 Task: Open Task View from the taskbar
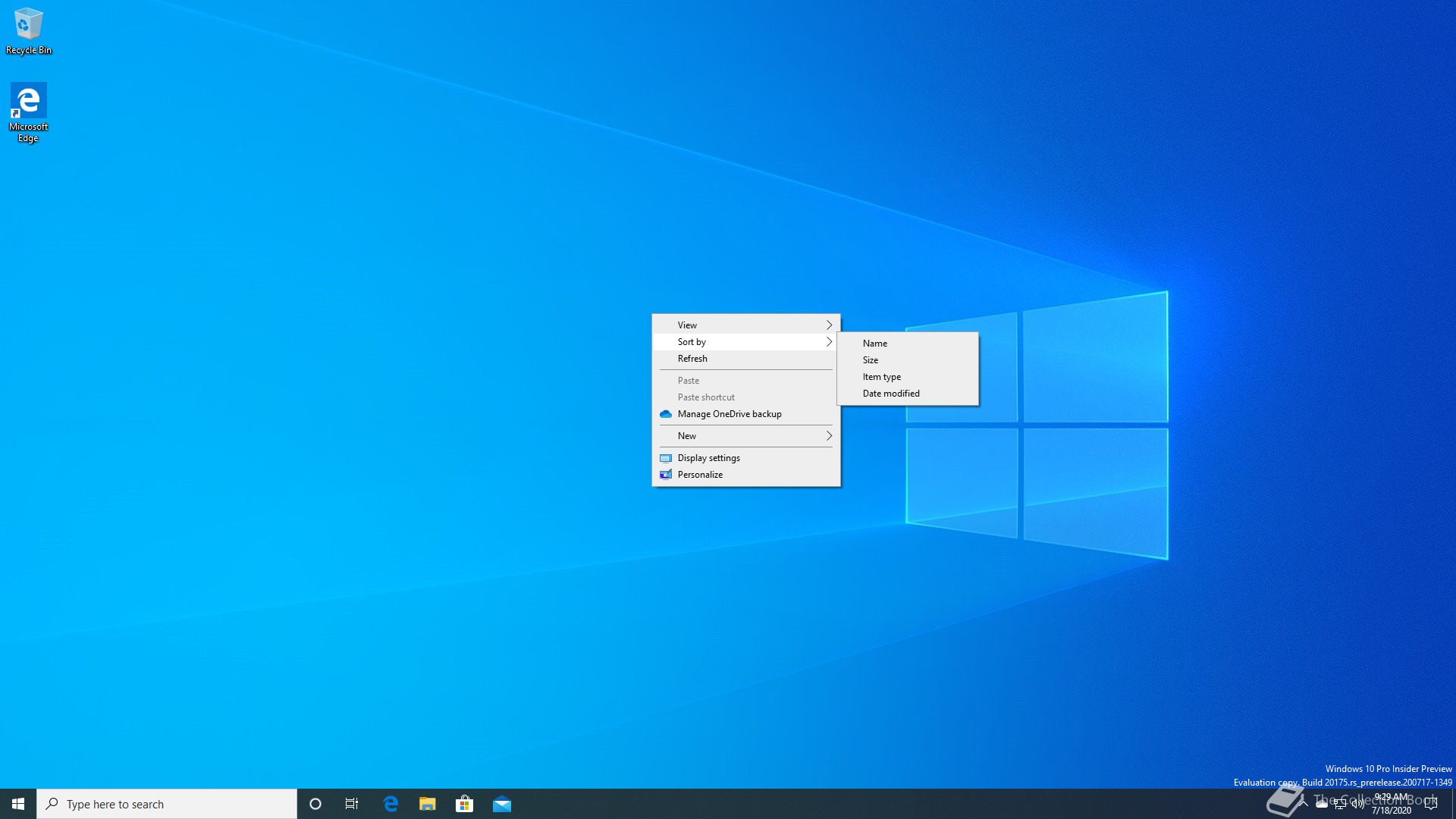click(x=352, y=804)
